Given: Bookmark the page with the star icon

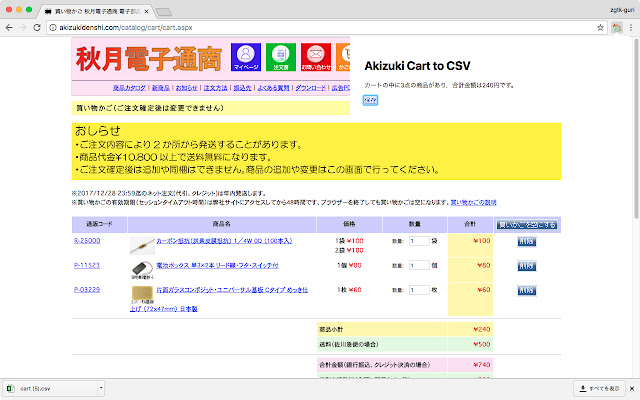Looking at the screenshot, I should click(x=600, y=27).
